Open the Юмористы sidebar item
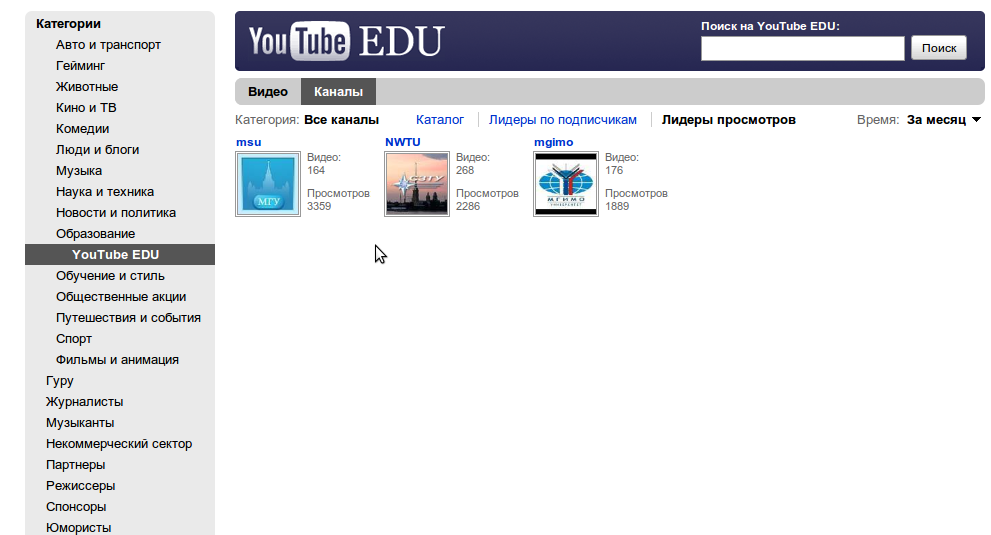 (x=78, y=527)
